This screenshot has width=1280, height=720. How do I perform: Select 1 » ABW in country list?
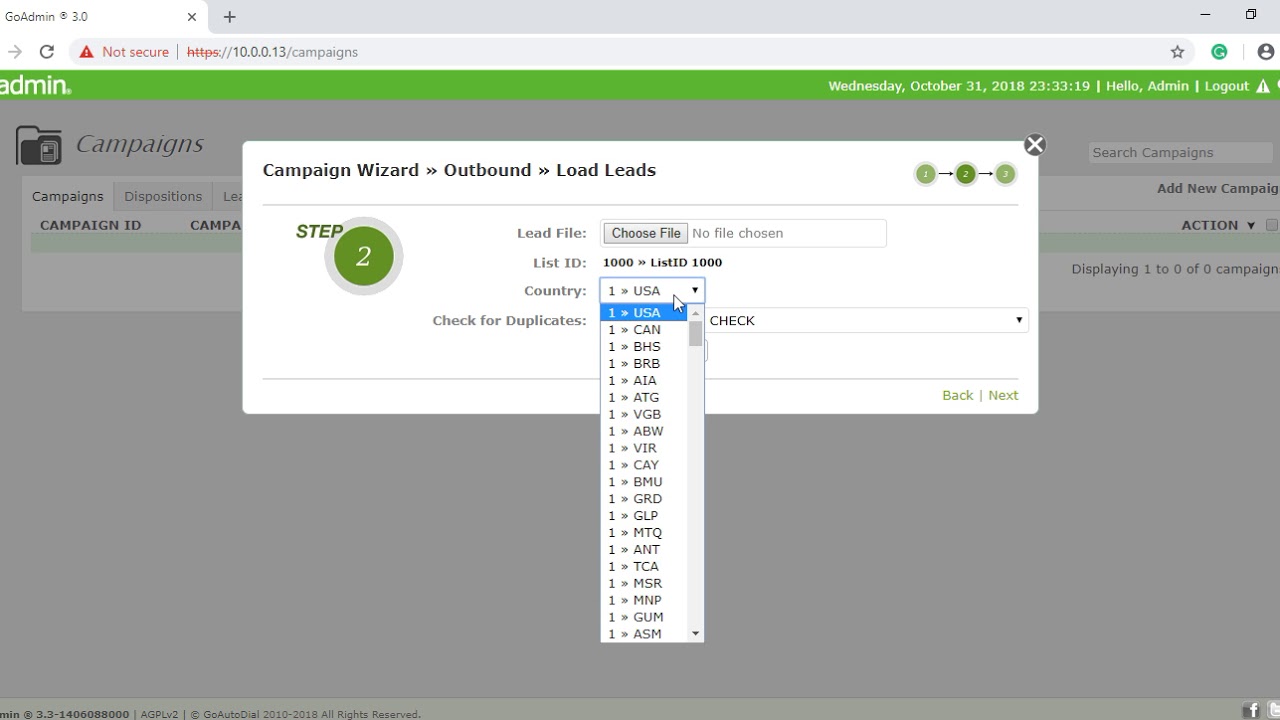[644, 432]
